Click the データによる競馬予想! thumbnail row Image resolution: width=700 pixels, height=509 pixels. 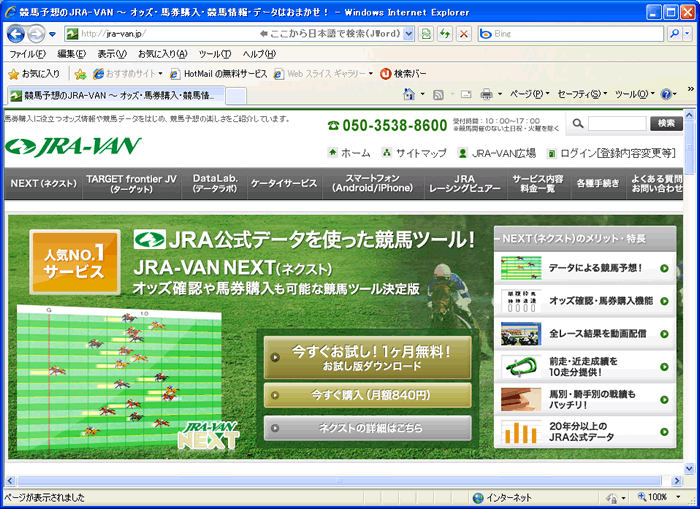585,268
